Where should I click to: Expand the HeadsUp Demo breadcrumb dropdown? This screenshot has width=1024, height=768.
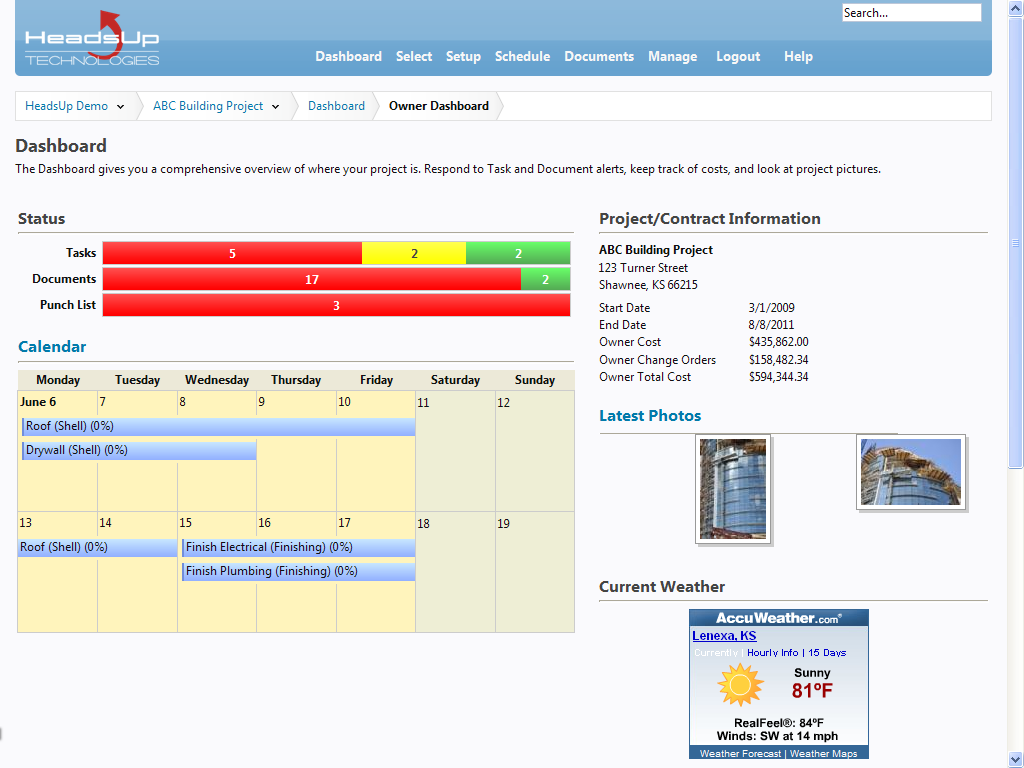pos(120,106)
